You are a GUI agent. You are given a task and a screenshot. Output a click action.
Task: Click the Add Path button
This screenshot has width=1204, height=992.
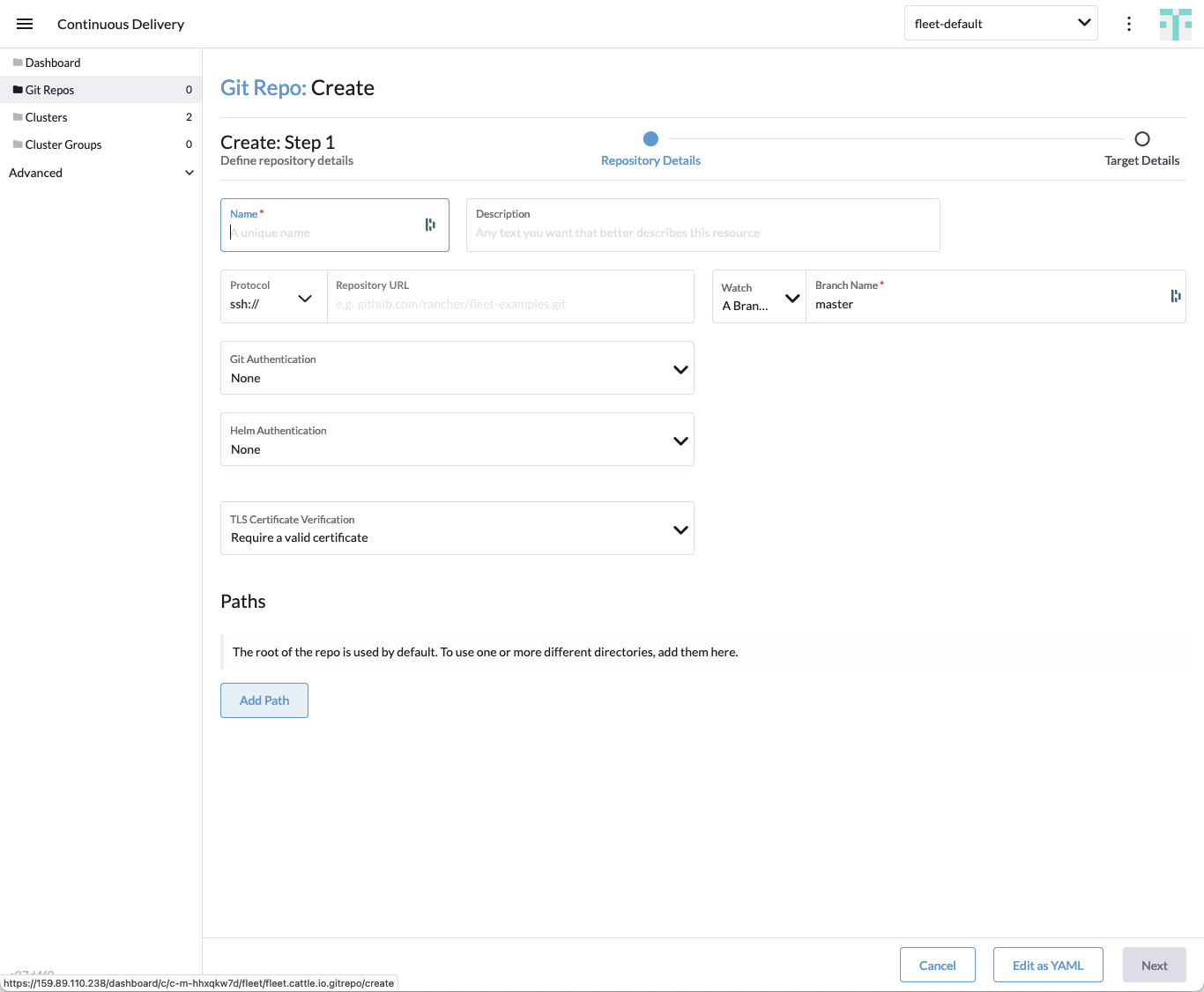click(x=264, y=700)
